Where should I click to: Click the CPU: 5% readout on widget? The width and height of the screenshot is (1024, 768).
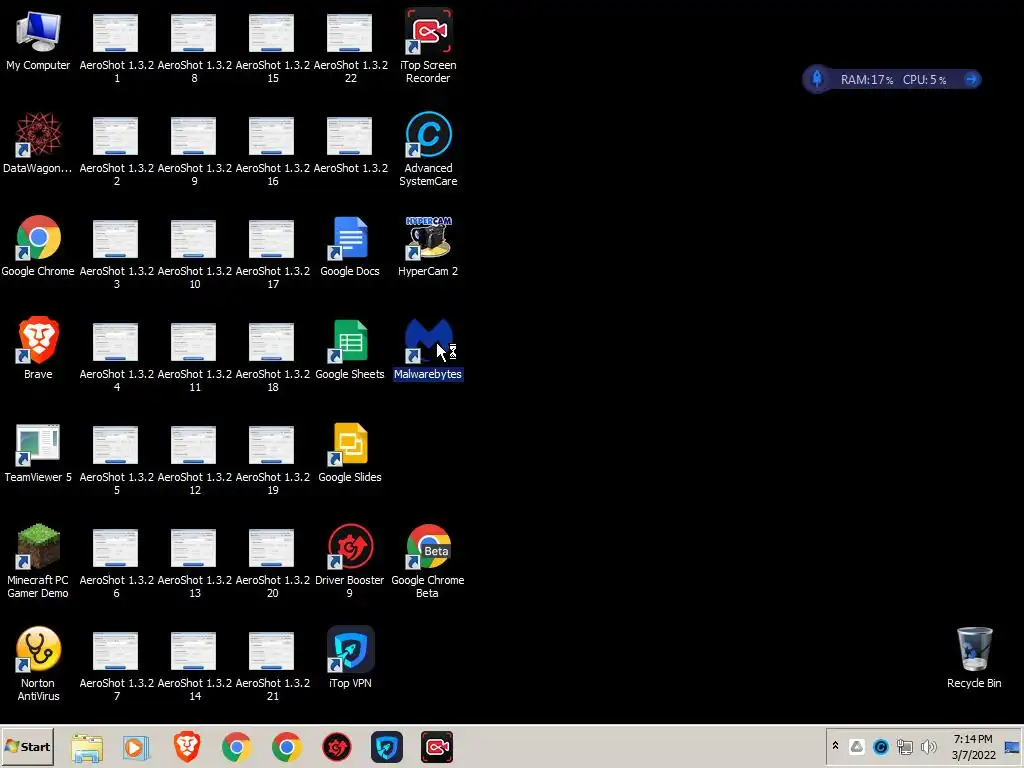coord(924,80)
